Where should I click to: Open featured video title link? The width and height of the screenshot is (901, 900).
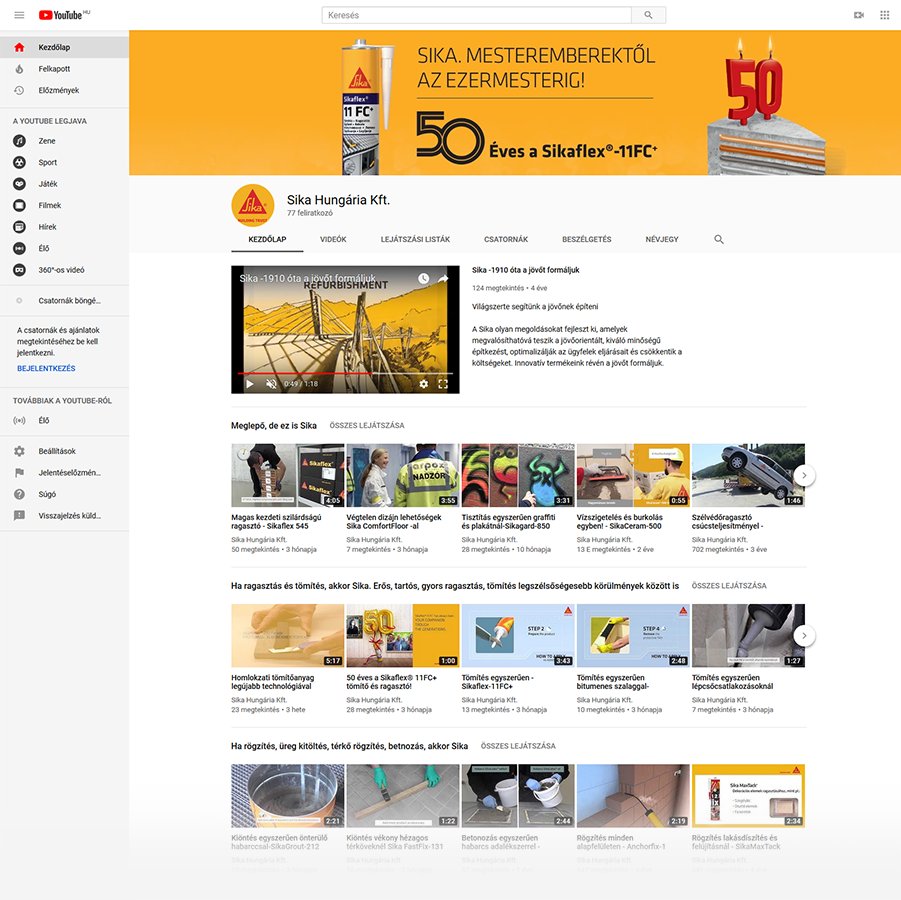[526, 270]
